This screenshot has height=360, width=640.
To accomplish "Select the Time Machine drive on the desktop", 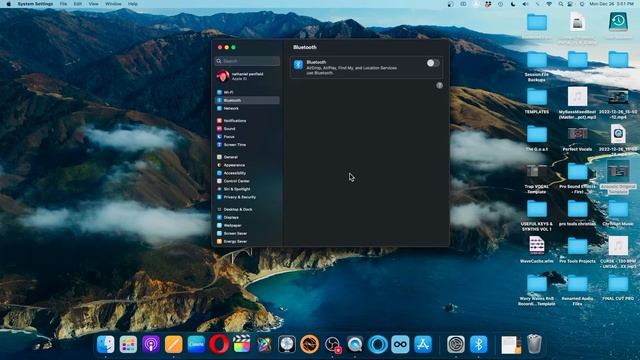I will (x=618, y=25).
